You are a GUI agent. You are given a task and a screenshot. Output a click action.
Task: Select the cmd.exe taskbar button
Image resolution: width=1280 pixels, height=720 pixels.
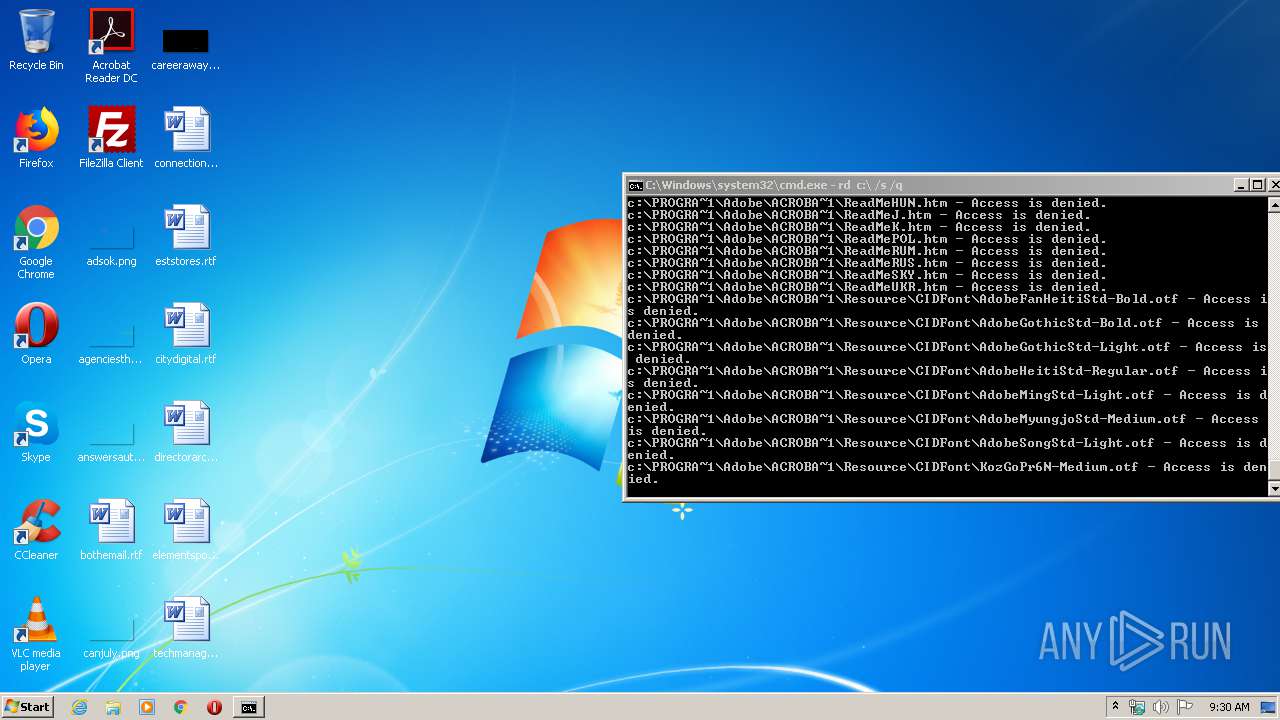coord(248,707)
